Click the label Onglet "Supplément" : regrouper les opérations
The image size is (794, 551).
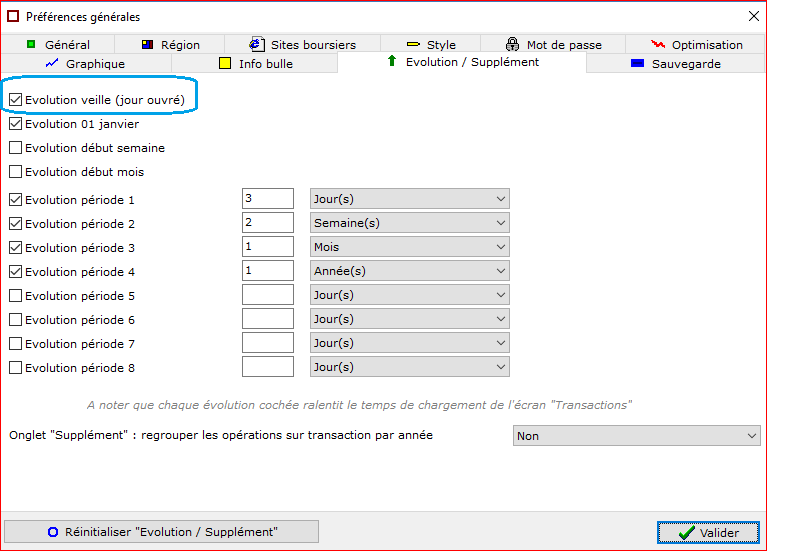221,435
